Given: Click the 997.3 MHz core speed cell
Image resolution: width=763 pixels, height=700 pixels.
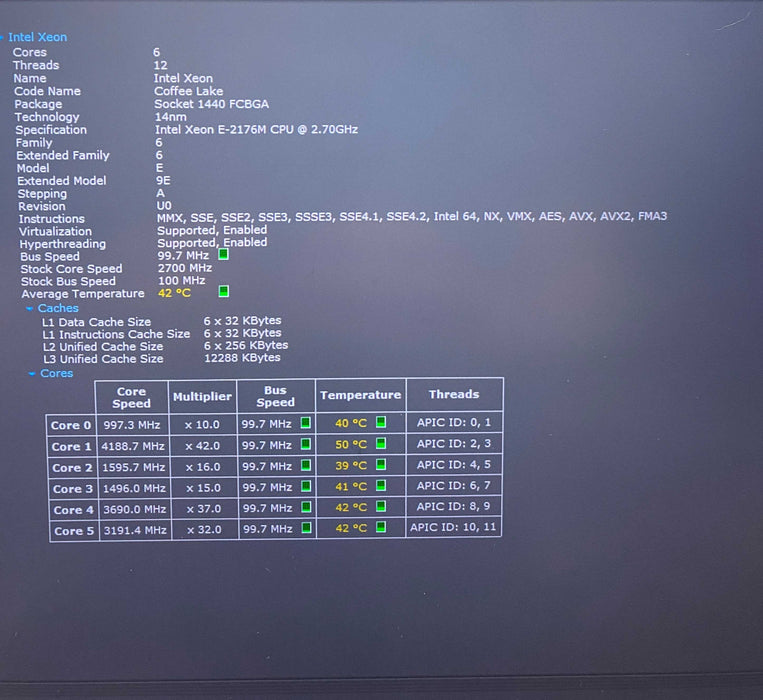Looking at the screenshot, I should [x=132, y=425].
